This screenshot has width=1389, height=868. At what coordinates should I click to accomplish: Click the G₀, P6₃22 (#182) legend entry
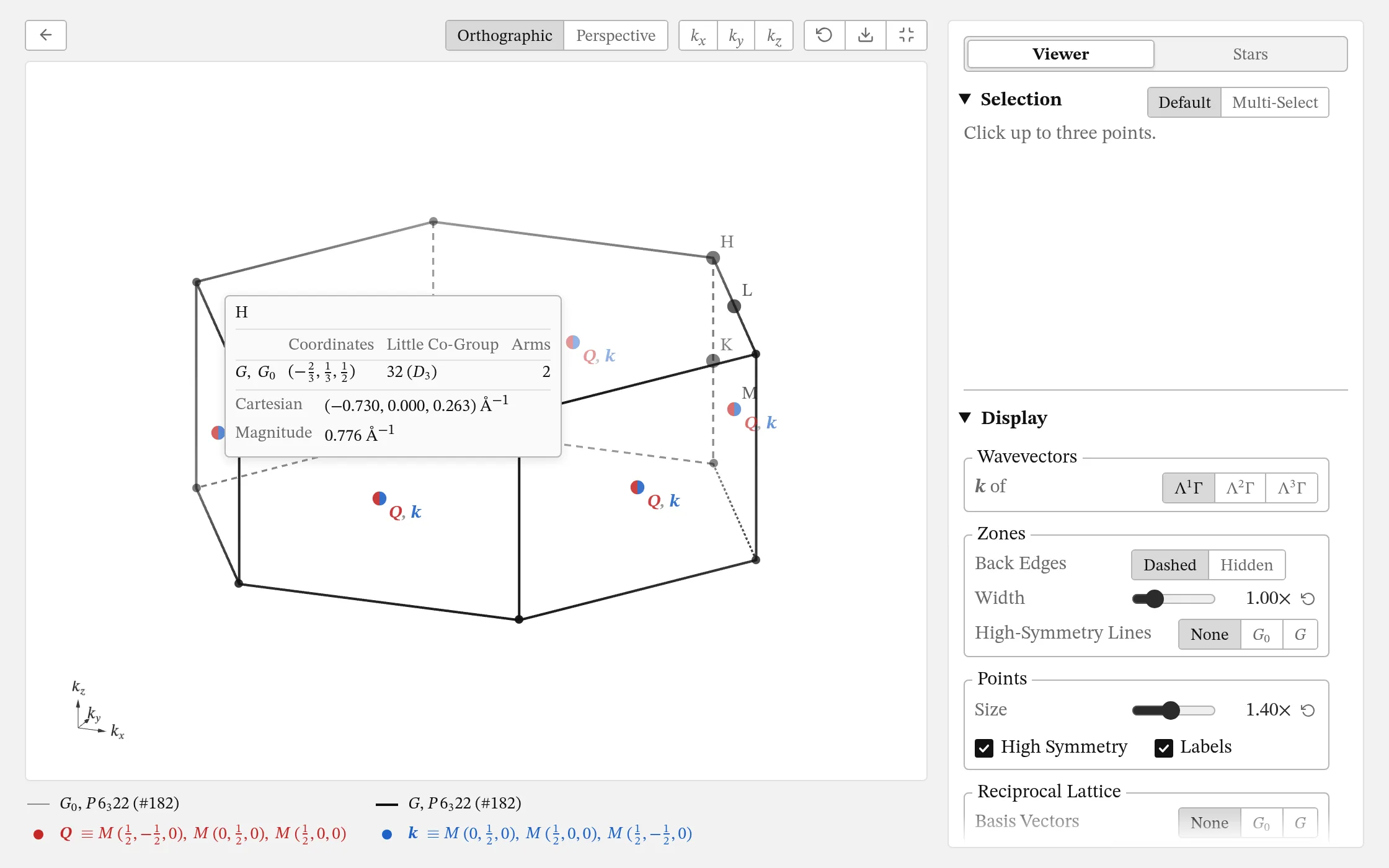[x=104, y=804]
